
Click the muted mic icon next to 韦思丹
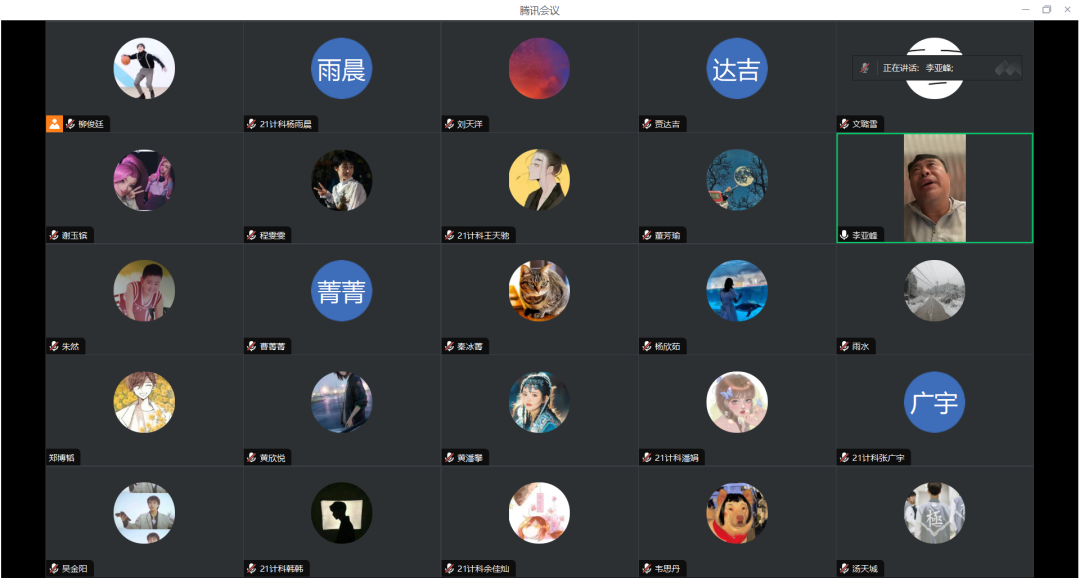(x=647, y=569)
